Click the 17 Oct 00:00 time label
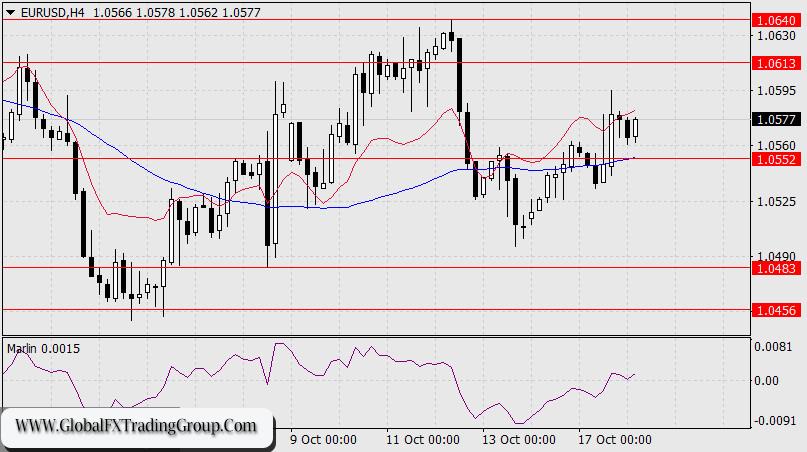This screenshot has height=452, width=807. point(615,440)
